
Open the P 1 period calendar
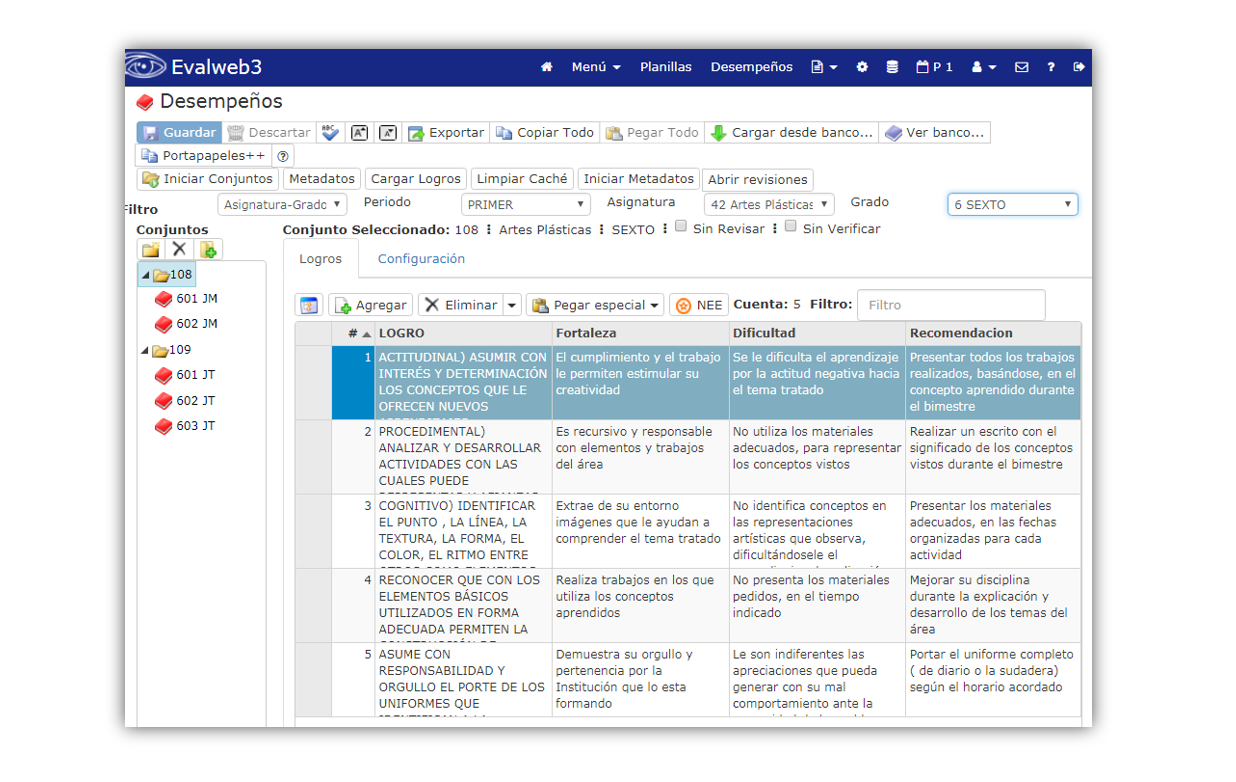[x=935, y=67]
